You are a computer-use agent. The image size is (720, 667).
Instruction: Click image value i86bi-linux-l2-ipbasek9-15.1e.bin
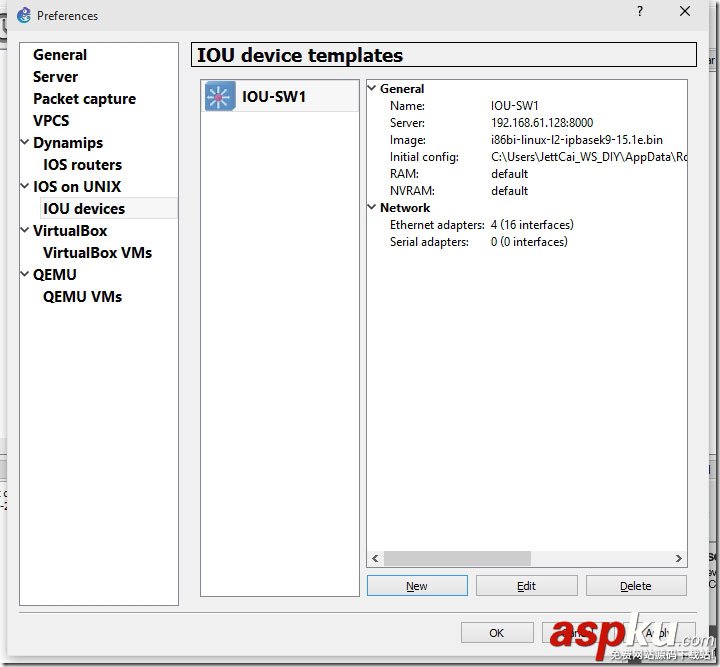(x=576, y=140)
